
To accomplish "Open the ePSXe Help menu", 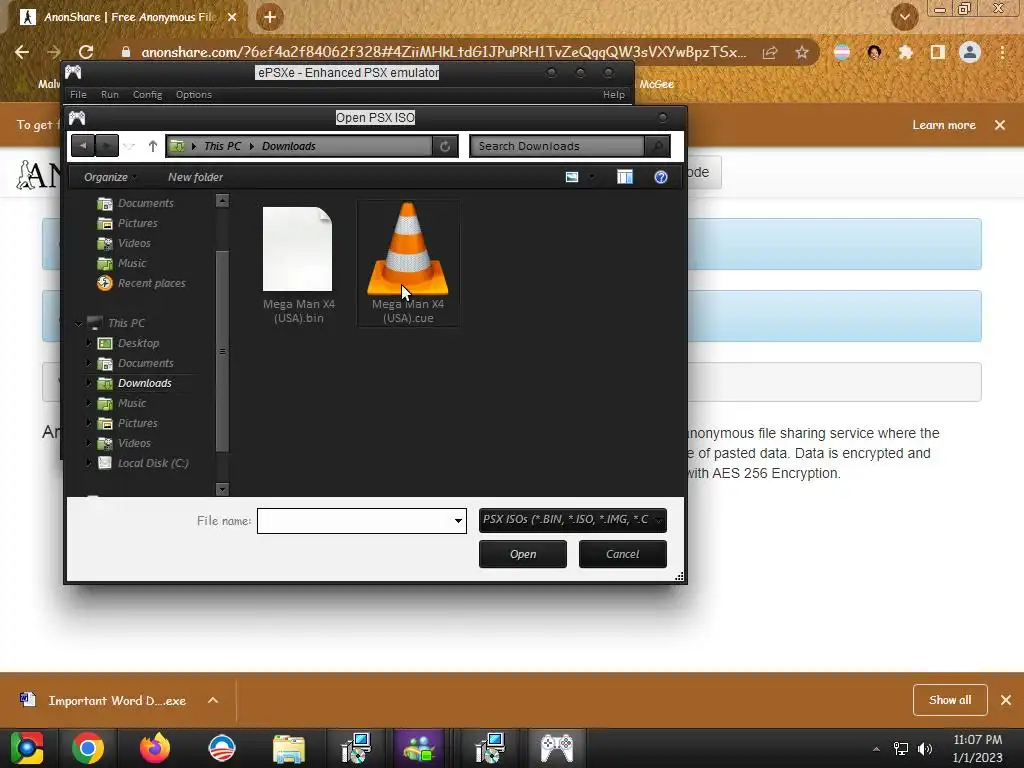I will click(613, 95).
